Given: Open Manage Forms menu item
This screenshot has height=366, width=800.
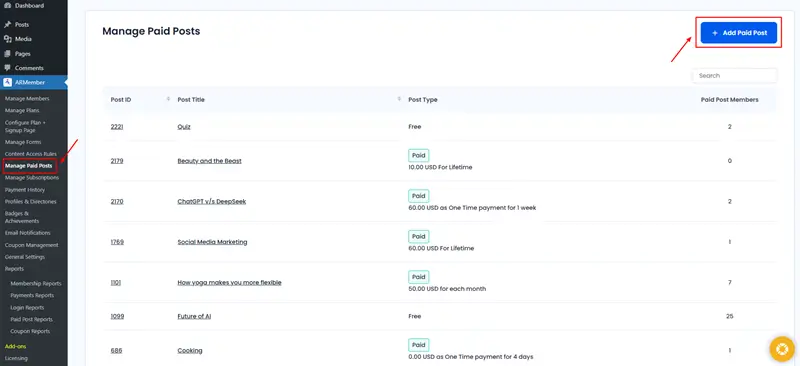Looking at the screenshot, I should click(x=23, y=142).
